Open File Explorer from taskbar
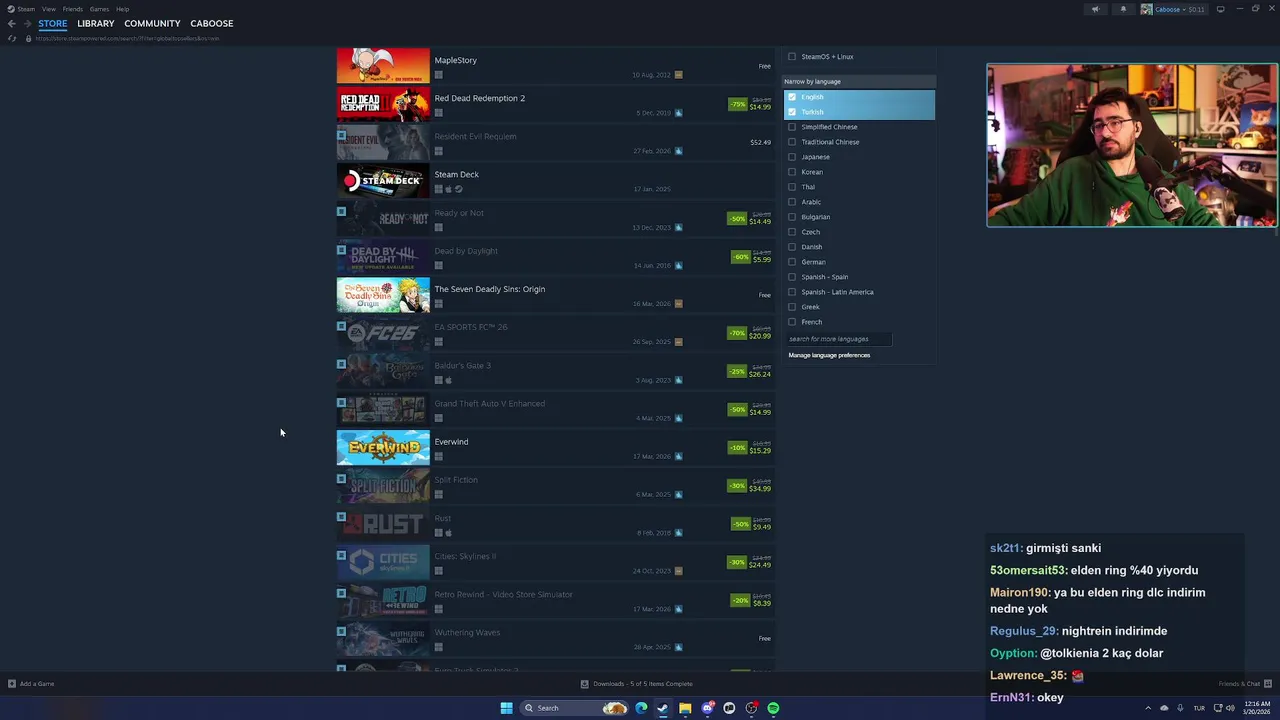Screen dimensions: 1280x720 [685, 708]
